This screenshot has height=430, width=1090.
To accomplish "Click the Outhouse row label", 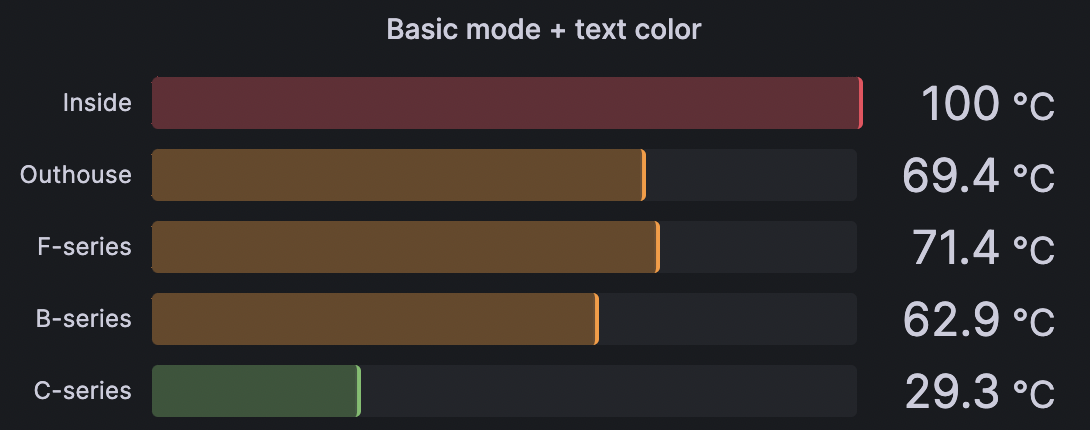I will tap(76, 175).
